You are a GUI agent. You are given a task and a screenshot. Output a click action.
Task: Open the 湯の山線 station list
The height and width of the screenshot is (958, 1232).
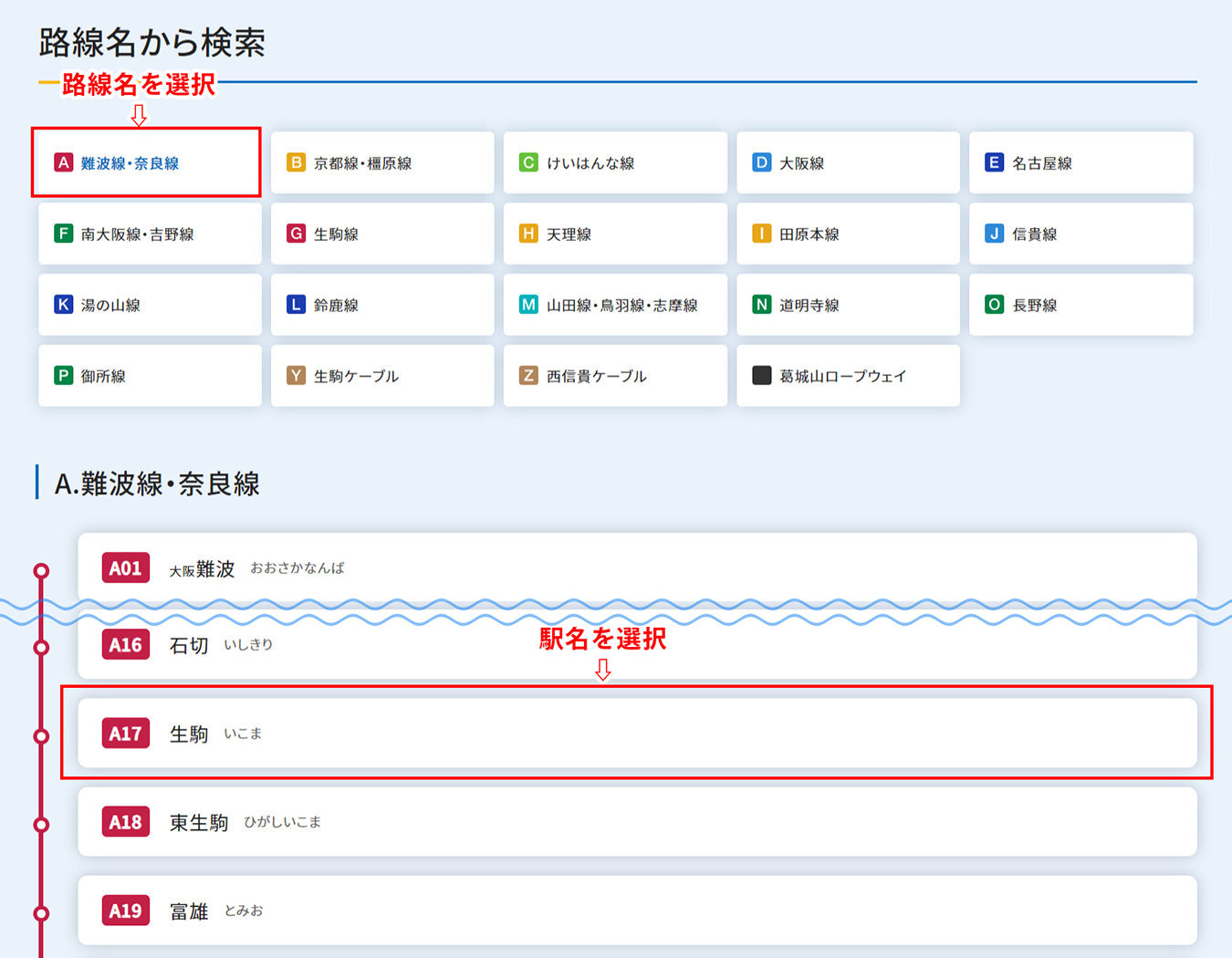click(x=150, y=305)
